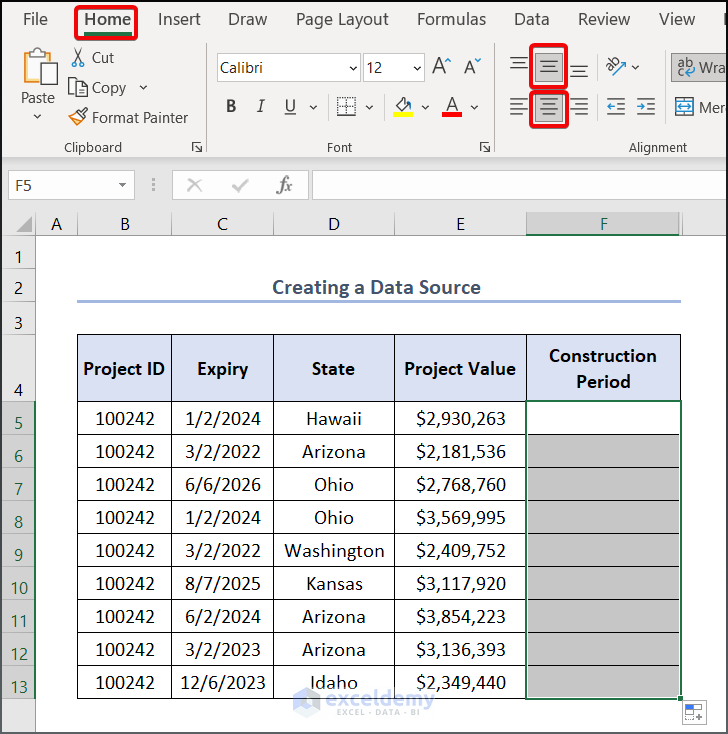
Task: Expand Orientation dropdown arrow
Action: [x=635, y=67]
